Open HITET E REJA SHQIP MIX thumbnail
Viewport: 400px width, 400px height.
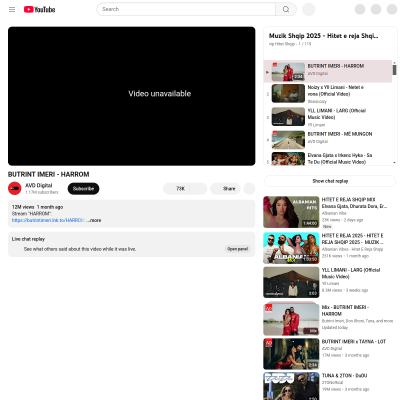coord(291,212)
